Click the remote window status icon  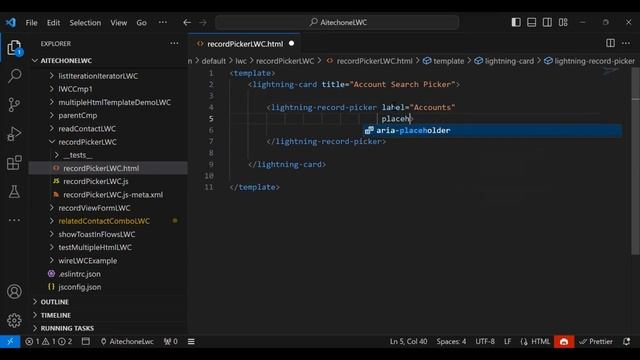[10, 342]
